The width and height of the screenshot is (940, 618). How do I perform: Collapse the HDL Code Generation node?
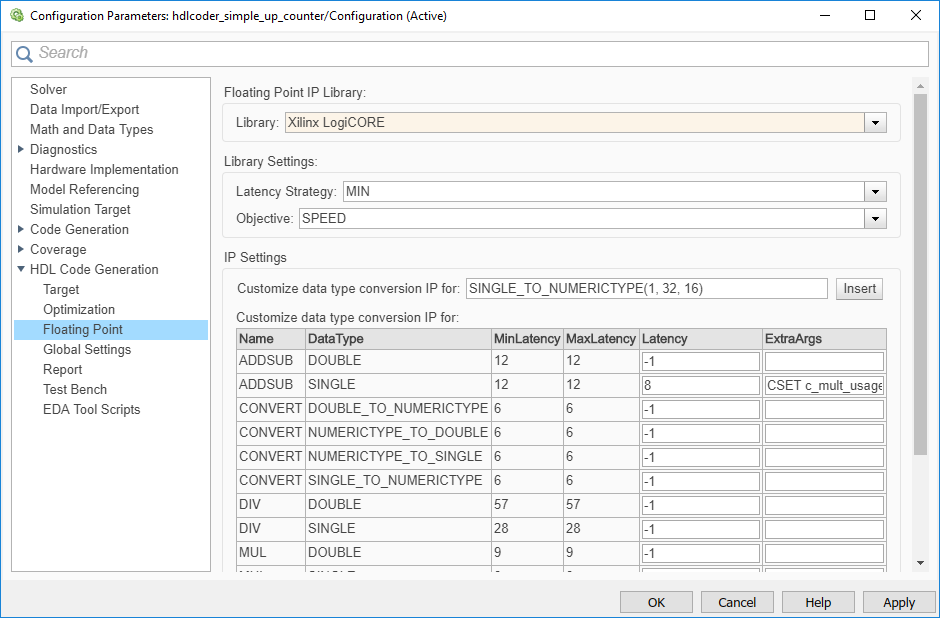[x=21, y=269]
